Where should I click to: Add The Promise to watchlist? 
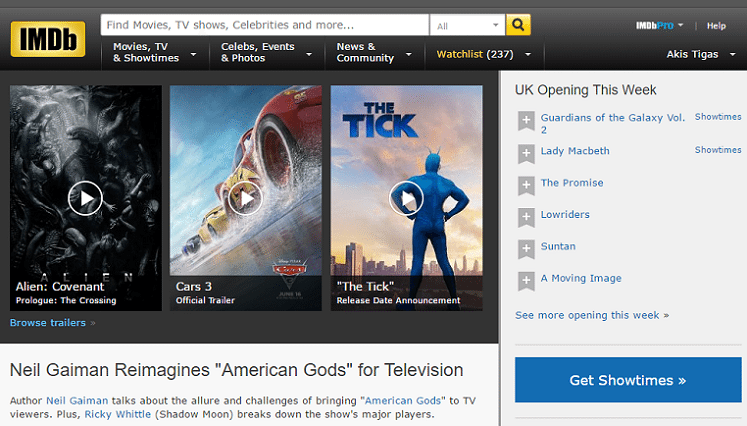(x=526, y=186)
